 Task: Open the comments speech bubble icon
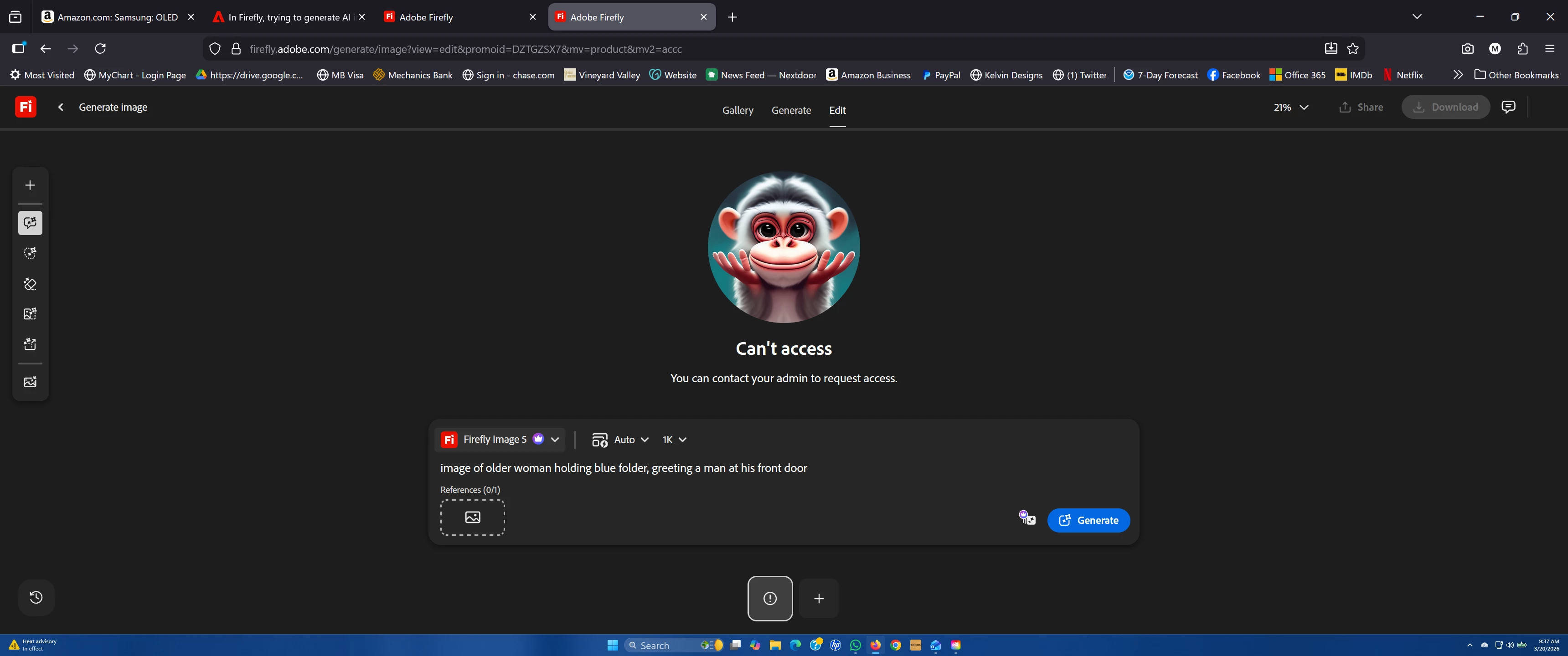1508,107
